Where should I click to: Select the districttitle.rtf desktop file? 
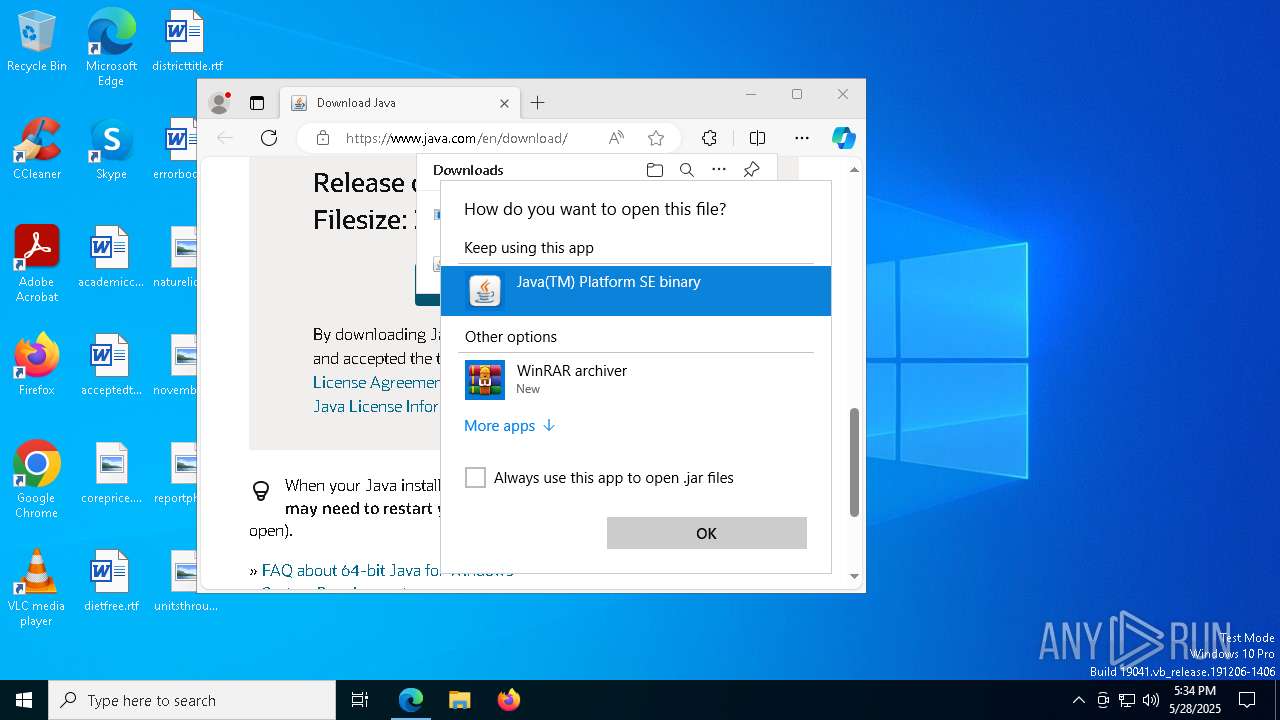(x=187, y=42)
